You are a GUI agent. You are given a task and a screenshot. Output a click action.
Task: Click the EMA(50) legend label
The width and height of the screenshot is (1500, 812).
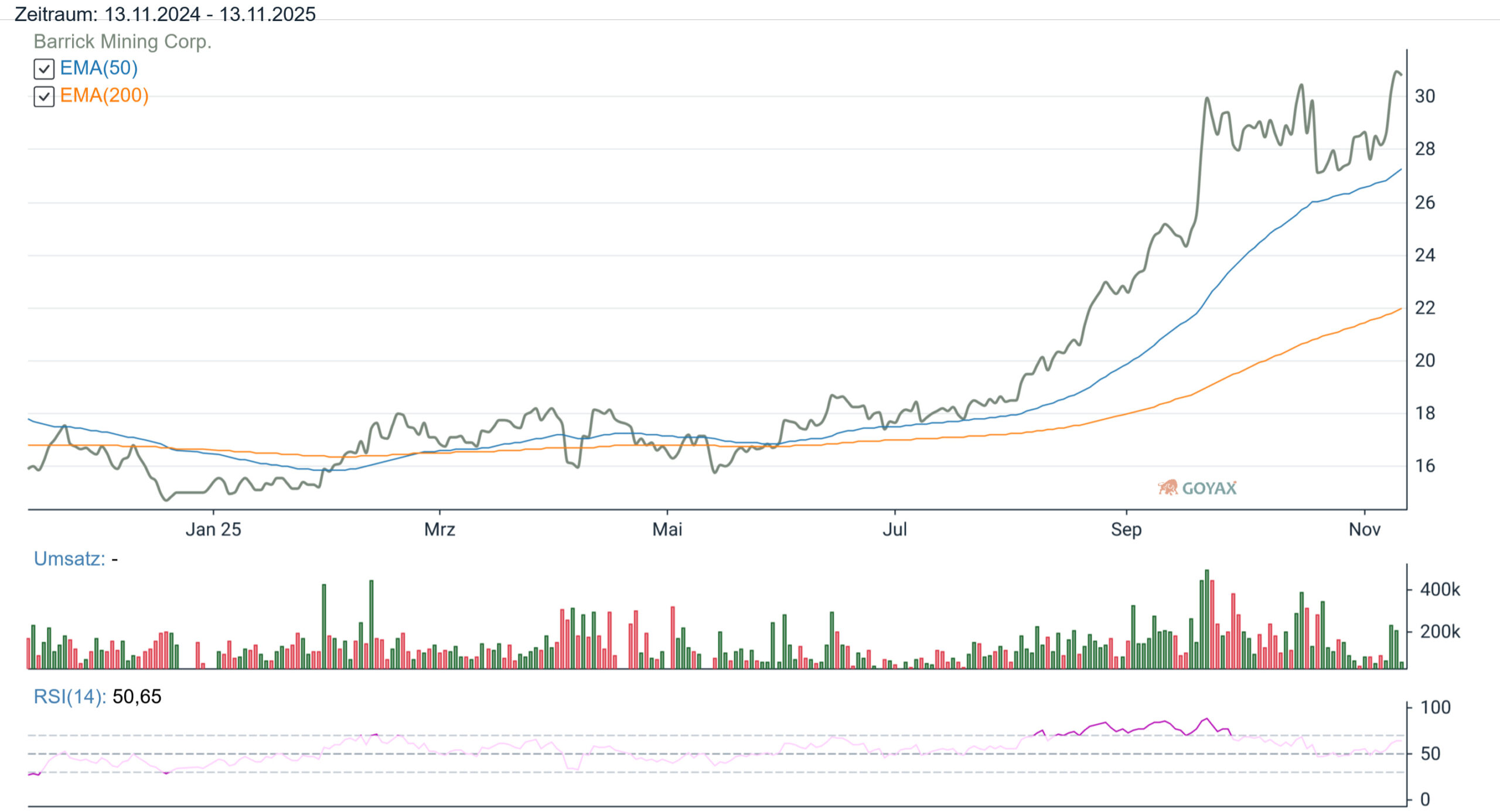(98, 68)
